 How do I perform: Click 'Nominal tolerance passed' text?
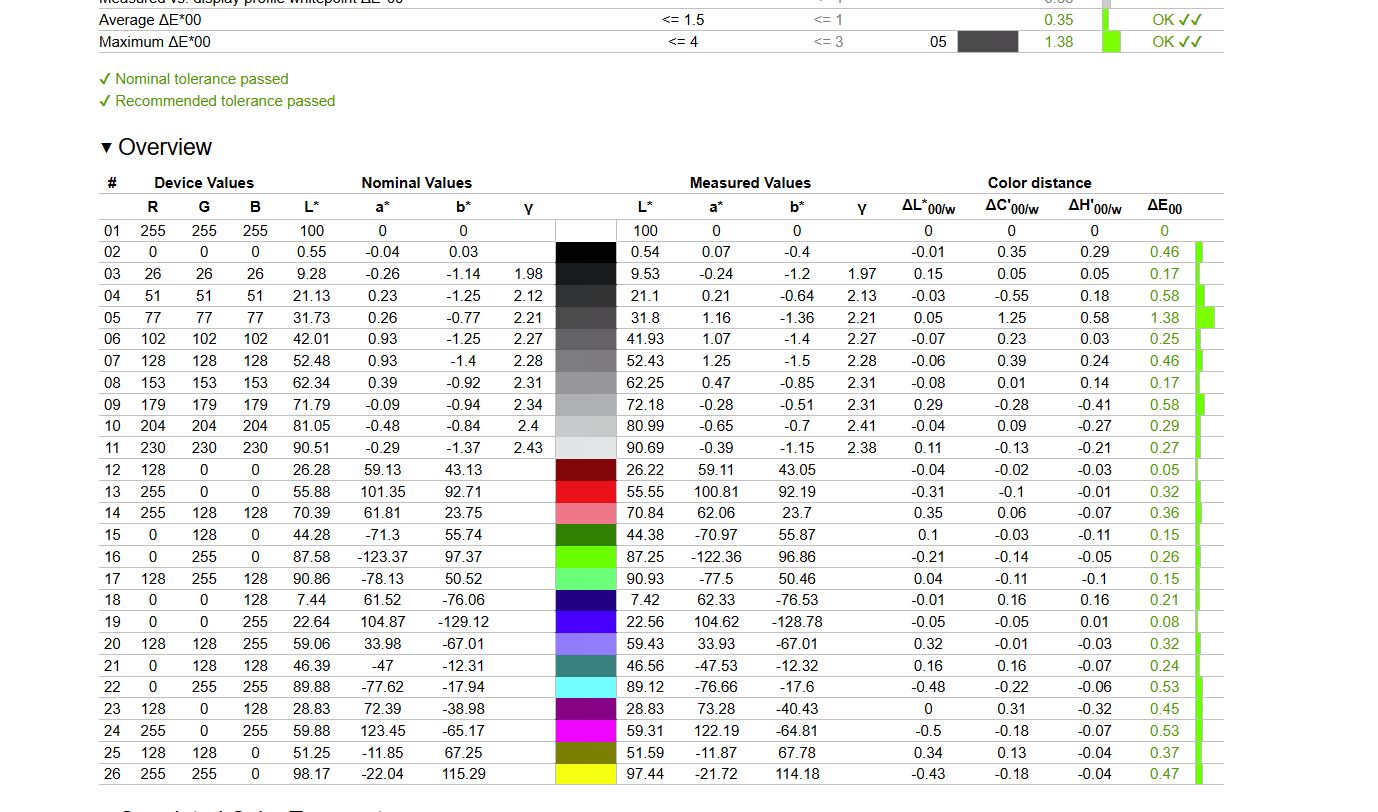point(202,79)
